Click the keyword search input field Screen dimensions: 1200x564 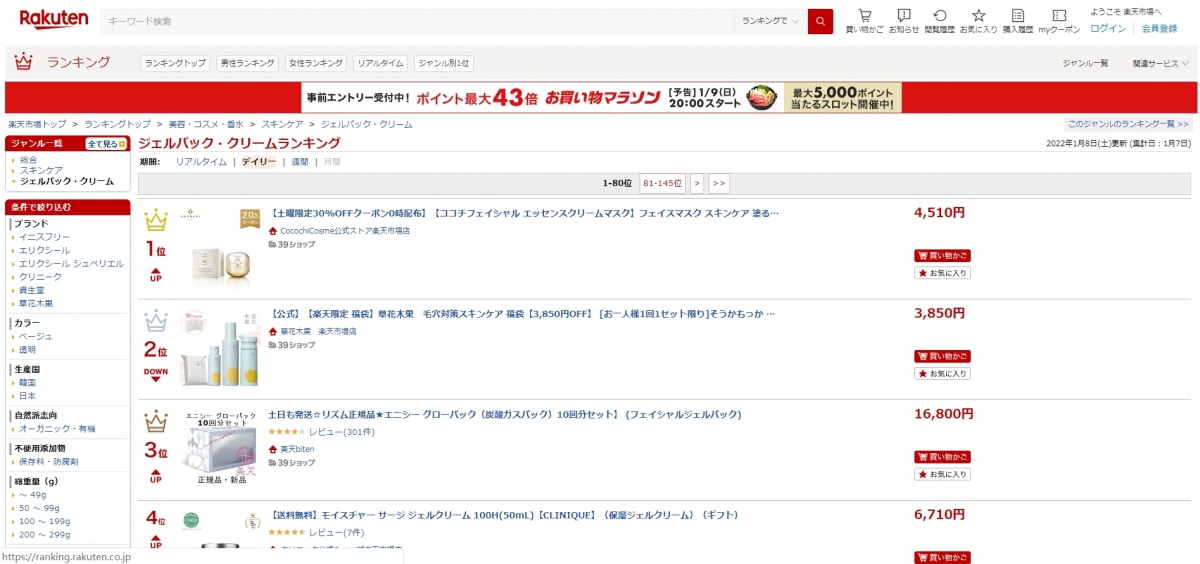click(x=417, y=21)
